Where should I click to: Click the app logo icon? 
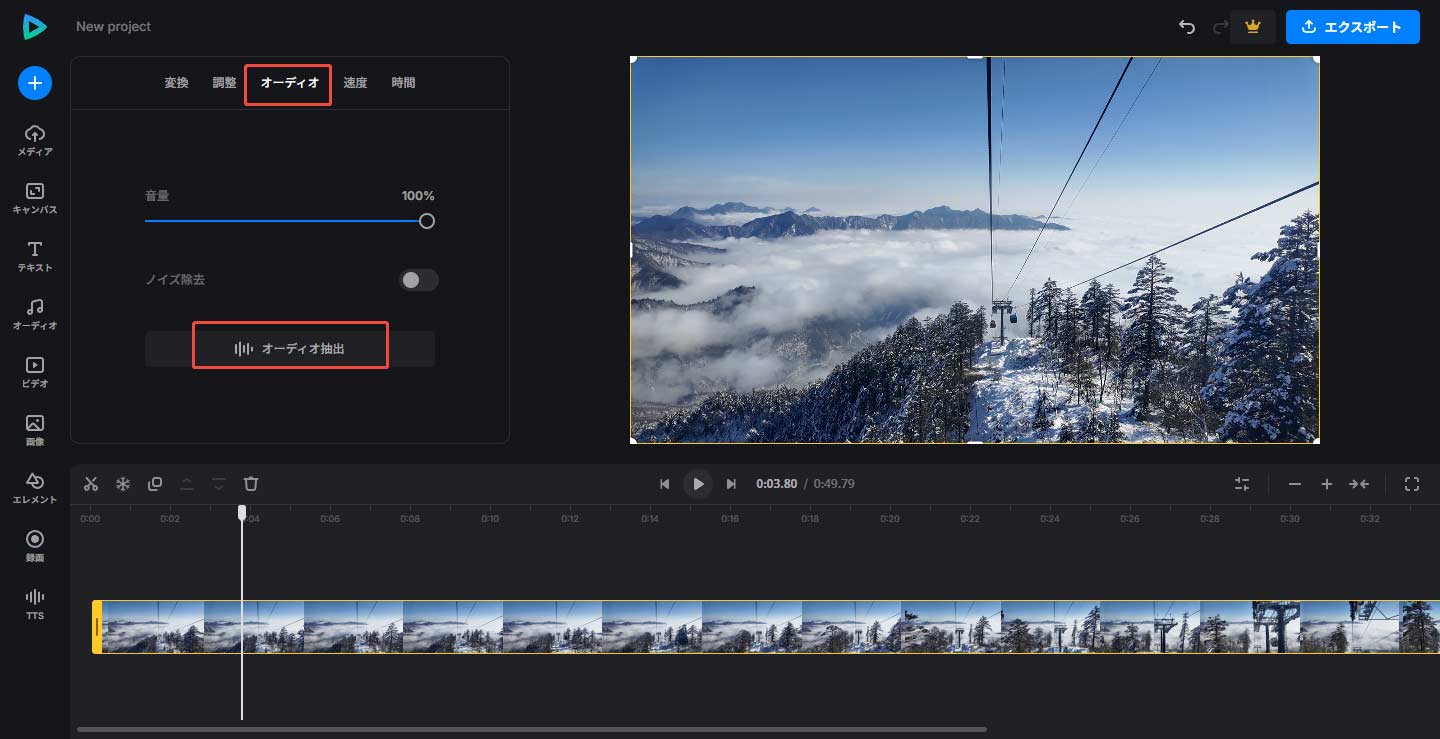point(34,27)
